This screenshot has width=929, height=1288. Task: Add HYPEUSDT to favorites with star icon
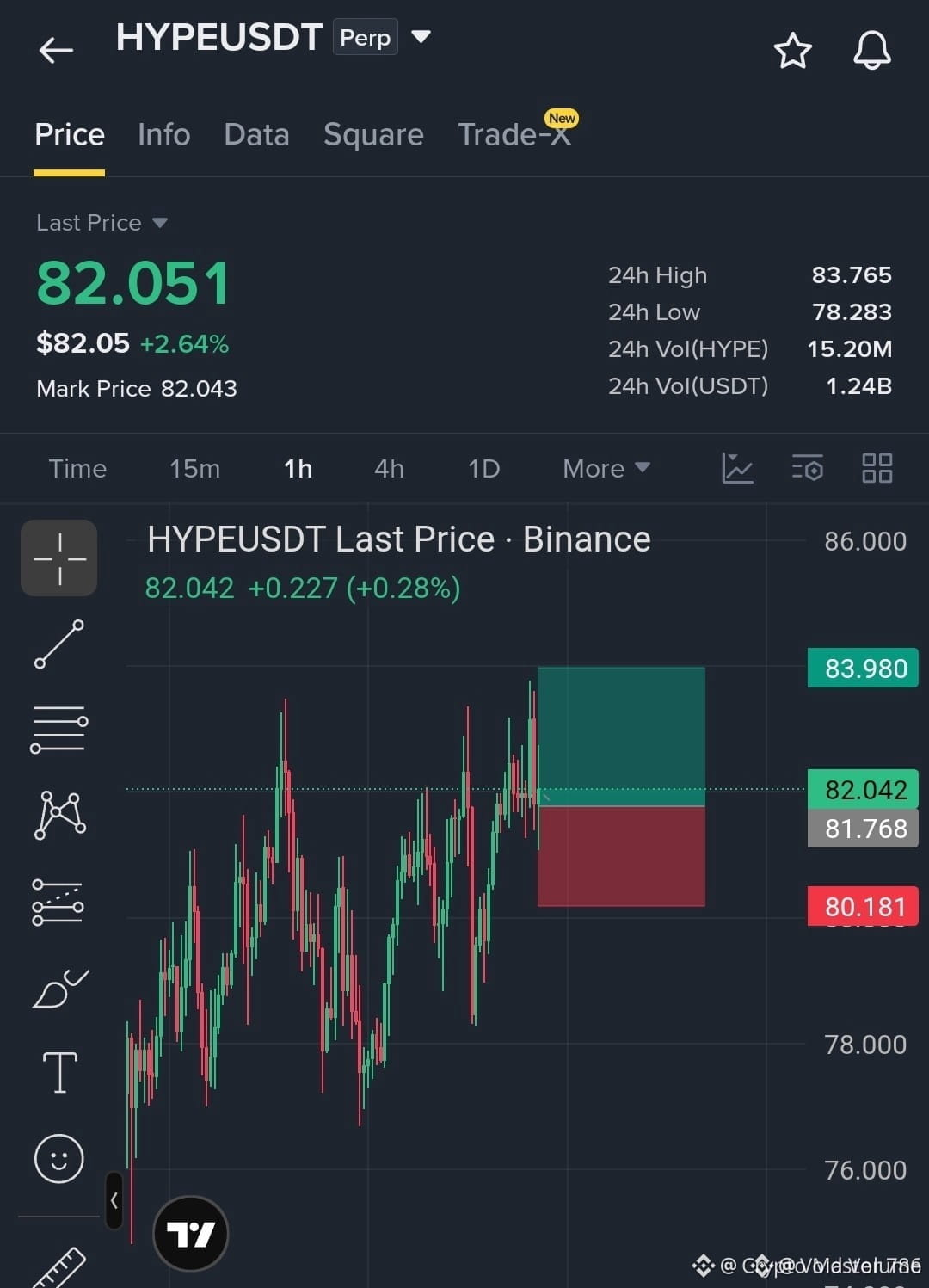coord(792,51)
